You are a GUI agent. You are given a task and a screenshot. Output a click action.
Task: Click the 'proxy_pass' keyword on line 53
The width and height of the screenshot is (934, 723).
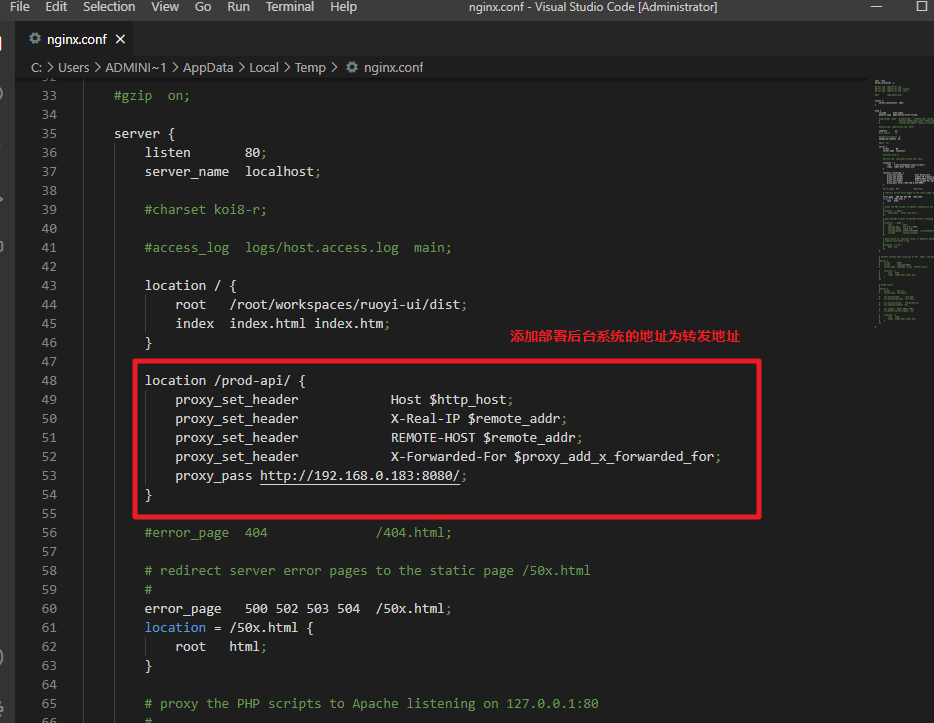[213, 476]
